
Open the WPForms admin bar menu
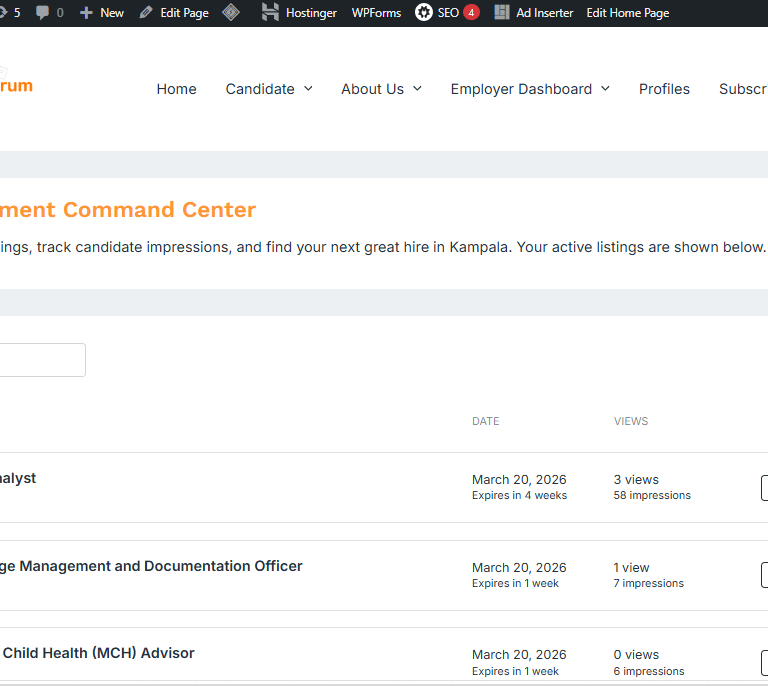(376, 13)
